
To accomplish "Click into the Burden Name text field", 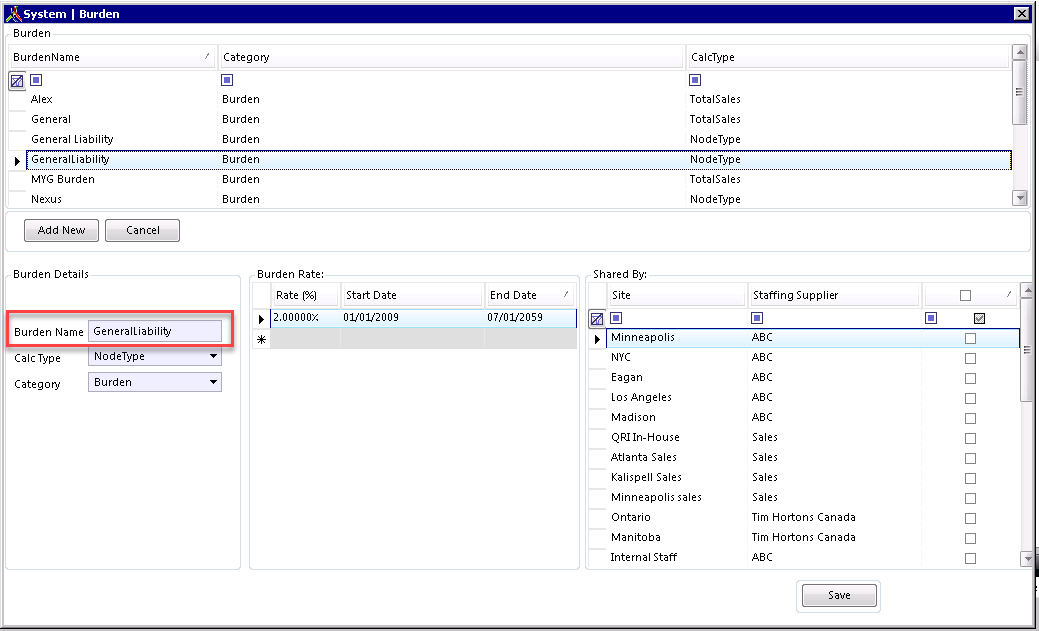I will coord(154,331).
